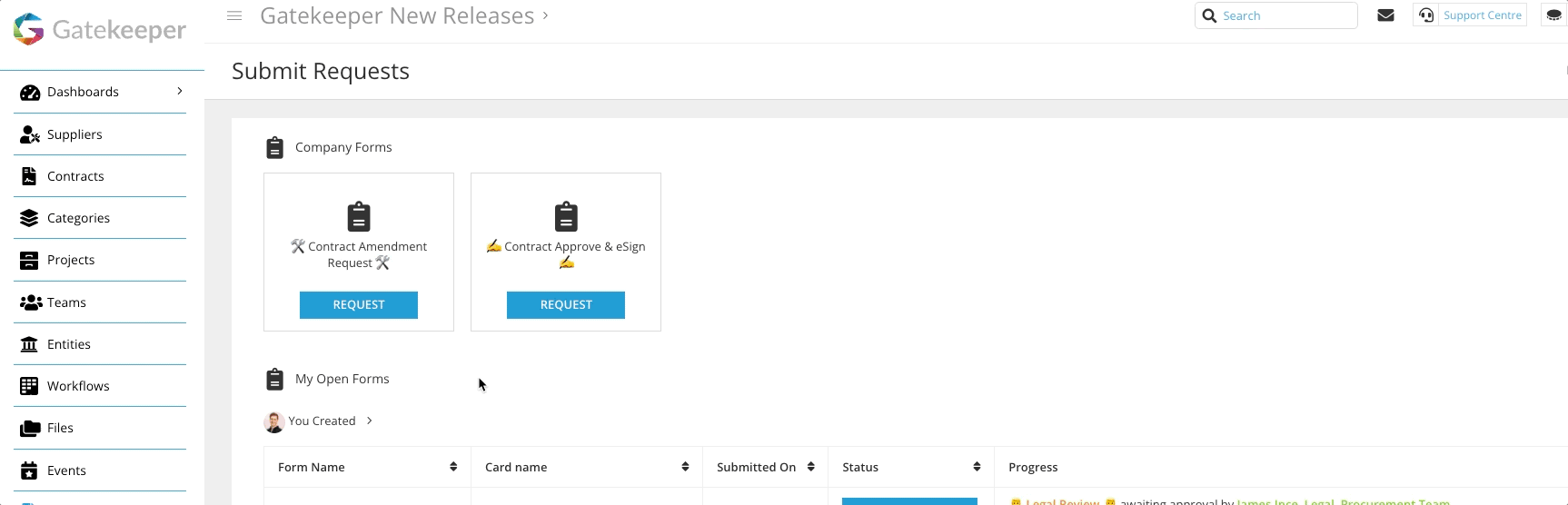Expand the Dashboards submenu chevron
1568x505 pixels.
[180, 91]
